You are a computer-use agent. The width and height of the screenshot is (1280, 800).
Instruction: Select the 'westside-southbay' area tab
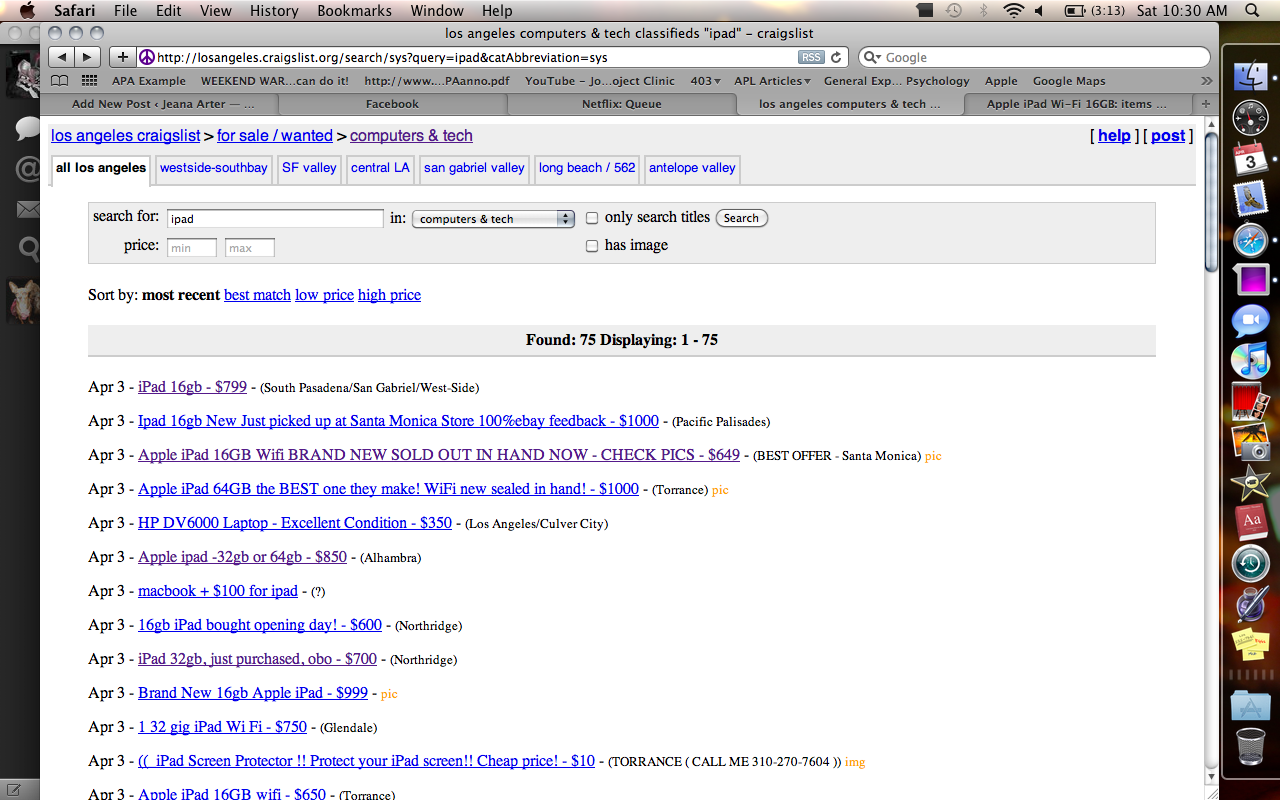pyautogui.click(x=214, y=168)
